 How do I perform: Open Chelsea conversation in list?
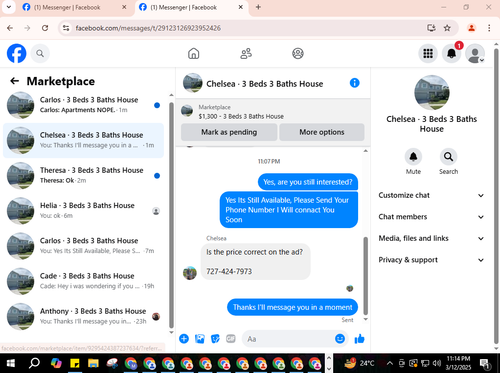(x=83, y=140)
